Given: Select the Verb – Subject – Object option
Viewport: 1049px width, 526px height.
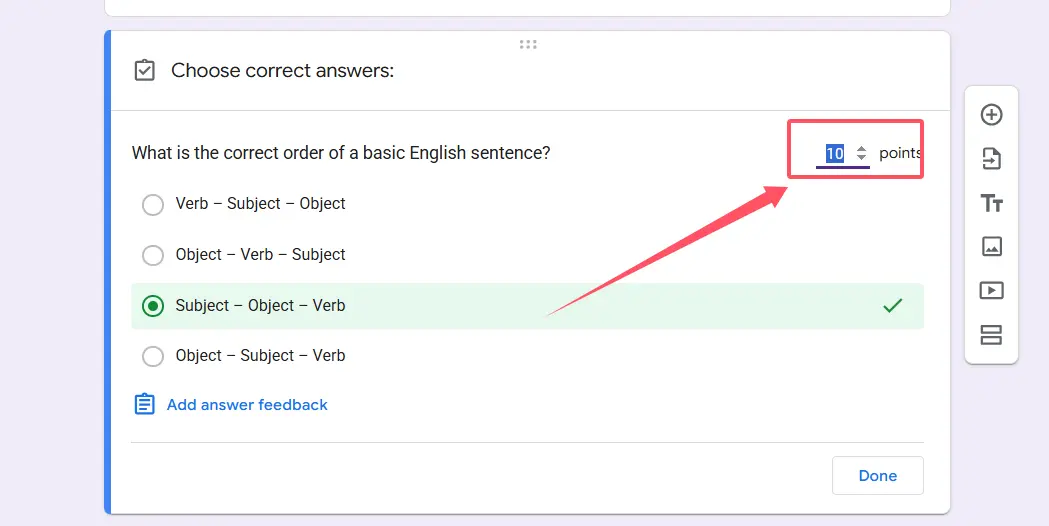Looking at the screenshot, I should pos(153,205).
